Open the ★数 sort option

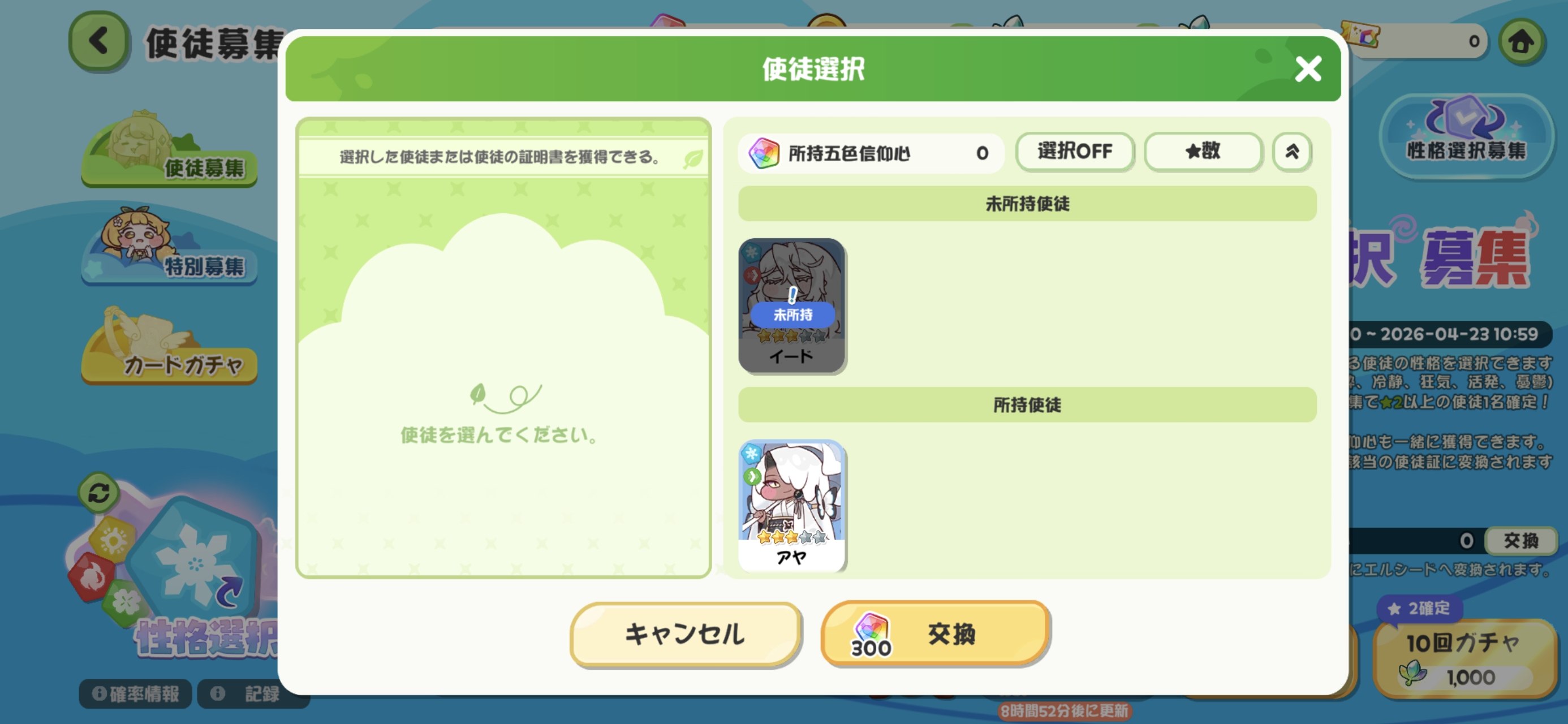coord(1203,151)
